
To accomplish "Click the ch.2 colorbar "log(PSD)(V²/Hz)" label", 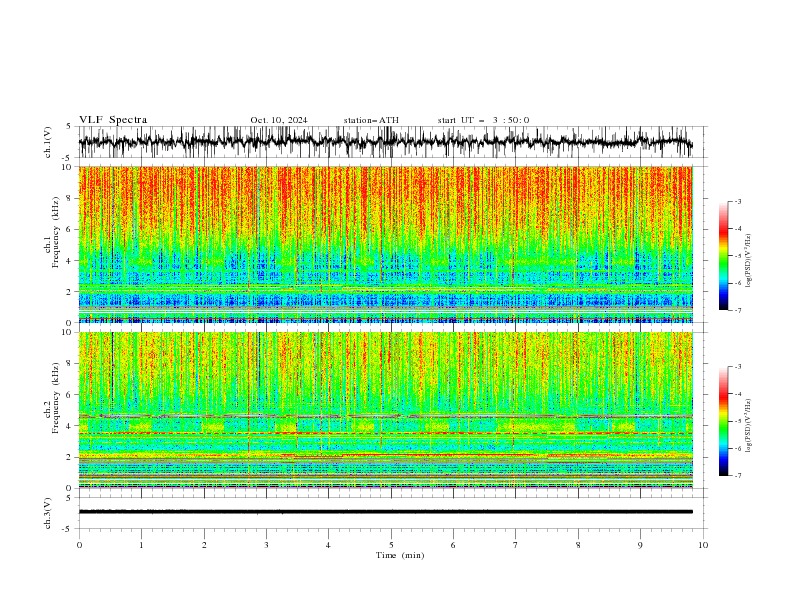I will (749, 425).
